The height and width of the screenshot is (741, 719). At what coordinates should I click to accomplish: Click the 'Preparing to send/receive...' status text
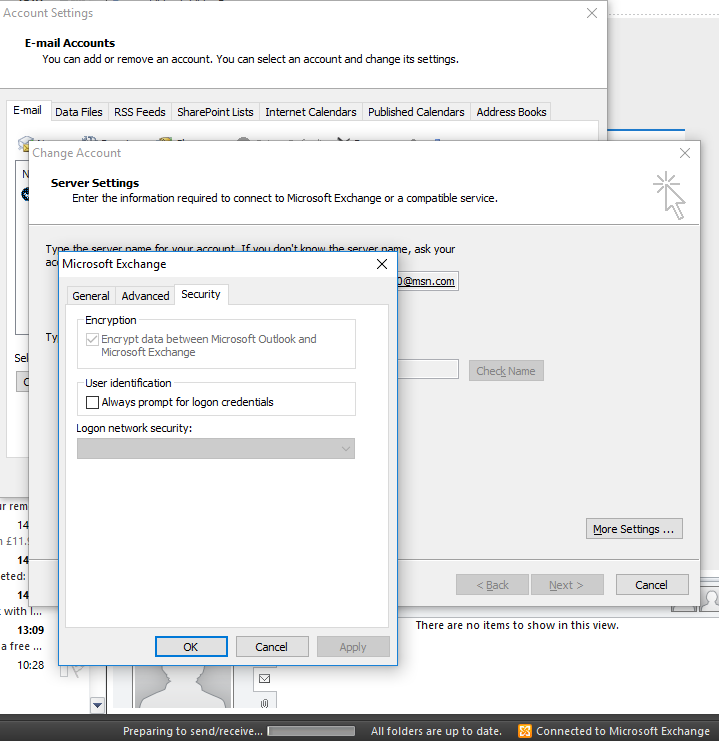[x=193, y=731]
